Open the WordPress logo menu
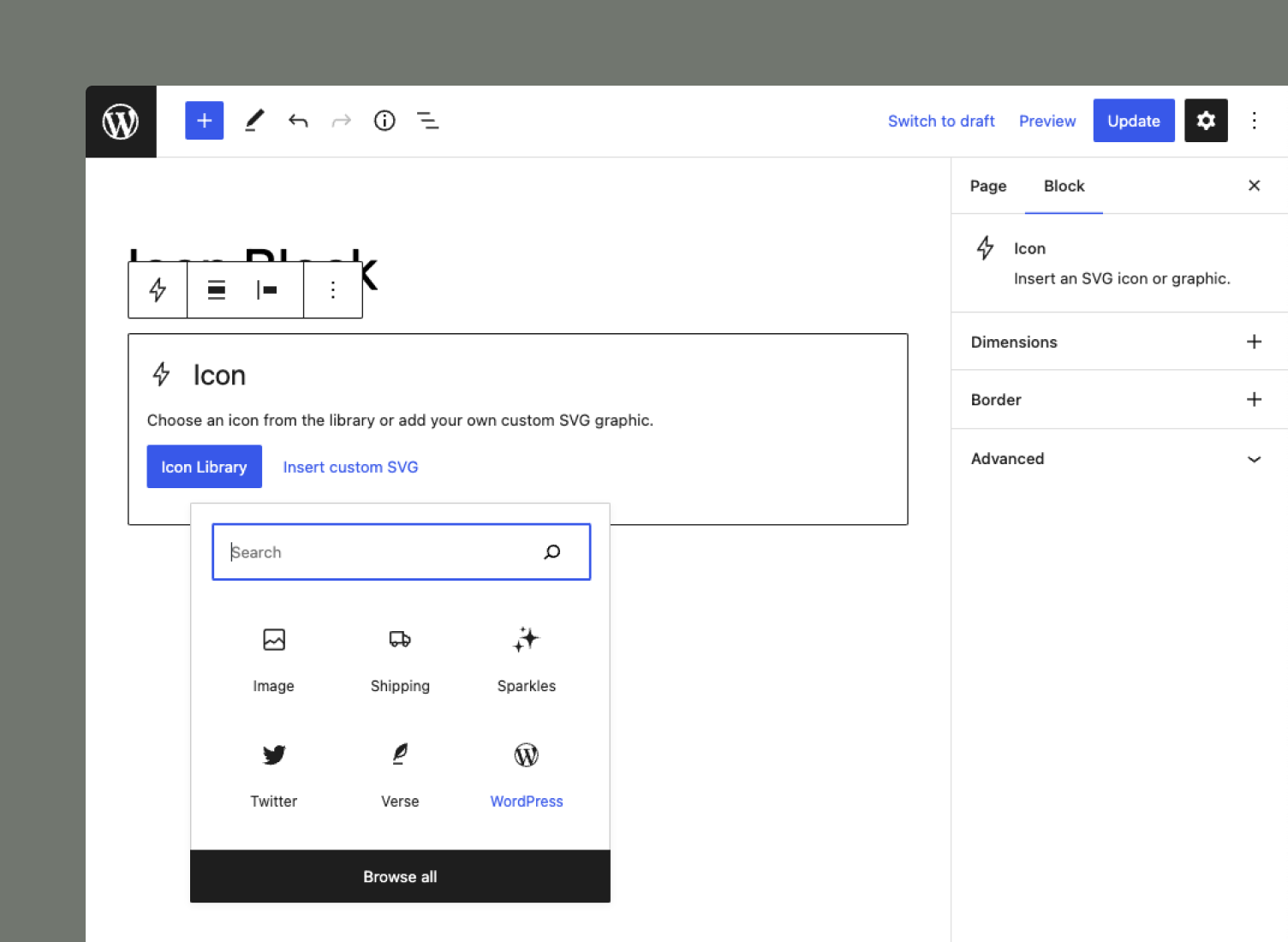 click(121, 122)
